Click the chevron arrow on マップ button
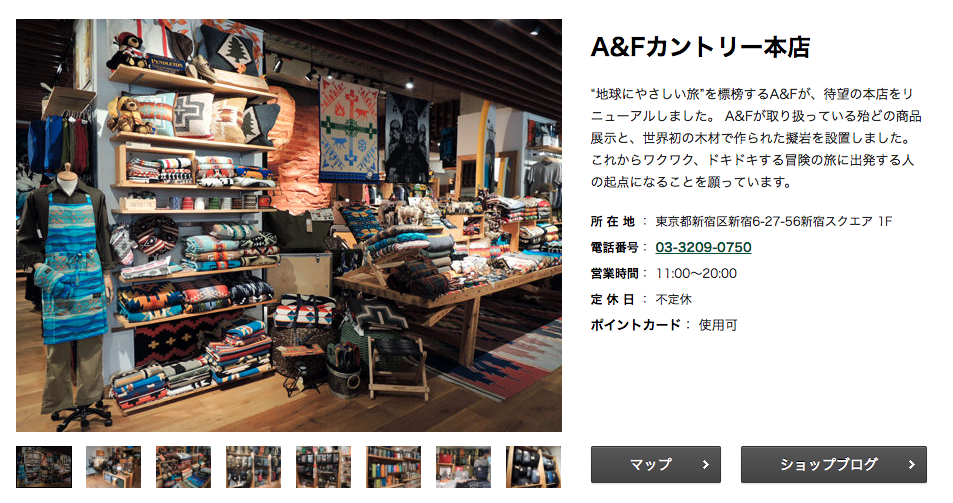Image resolution: width=953 pixels, height=503 pixels. pos(706,465)
